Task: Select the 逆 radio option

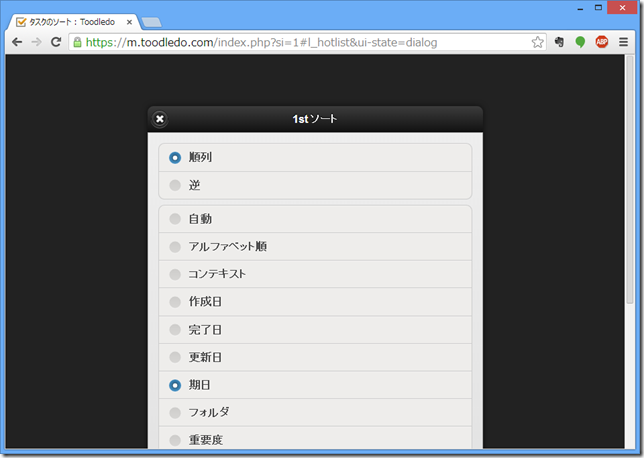Action: [x=315, y=185]
